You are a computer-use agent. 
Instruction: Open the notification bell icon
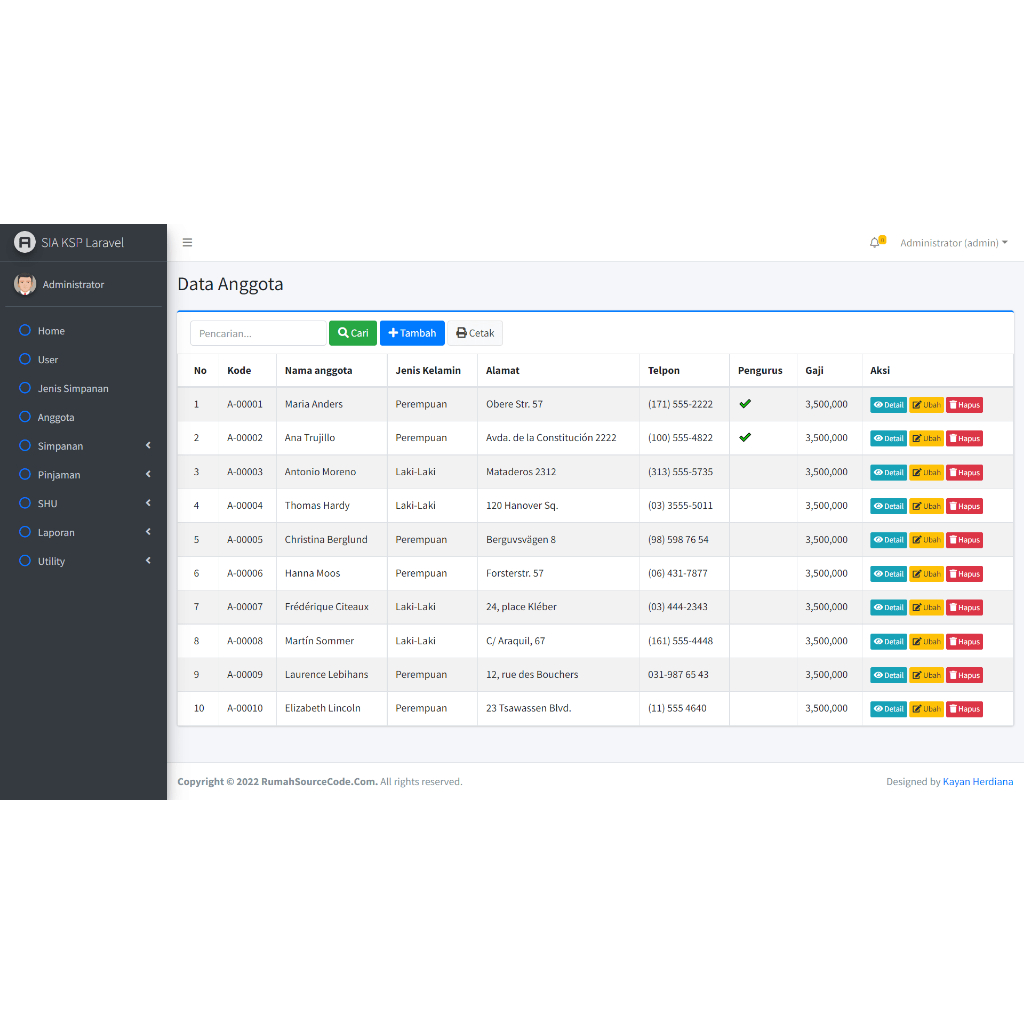pyautogui.click(x=875, y=242)
